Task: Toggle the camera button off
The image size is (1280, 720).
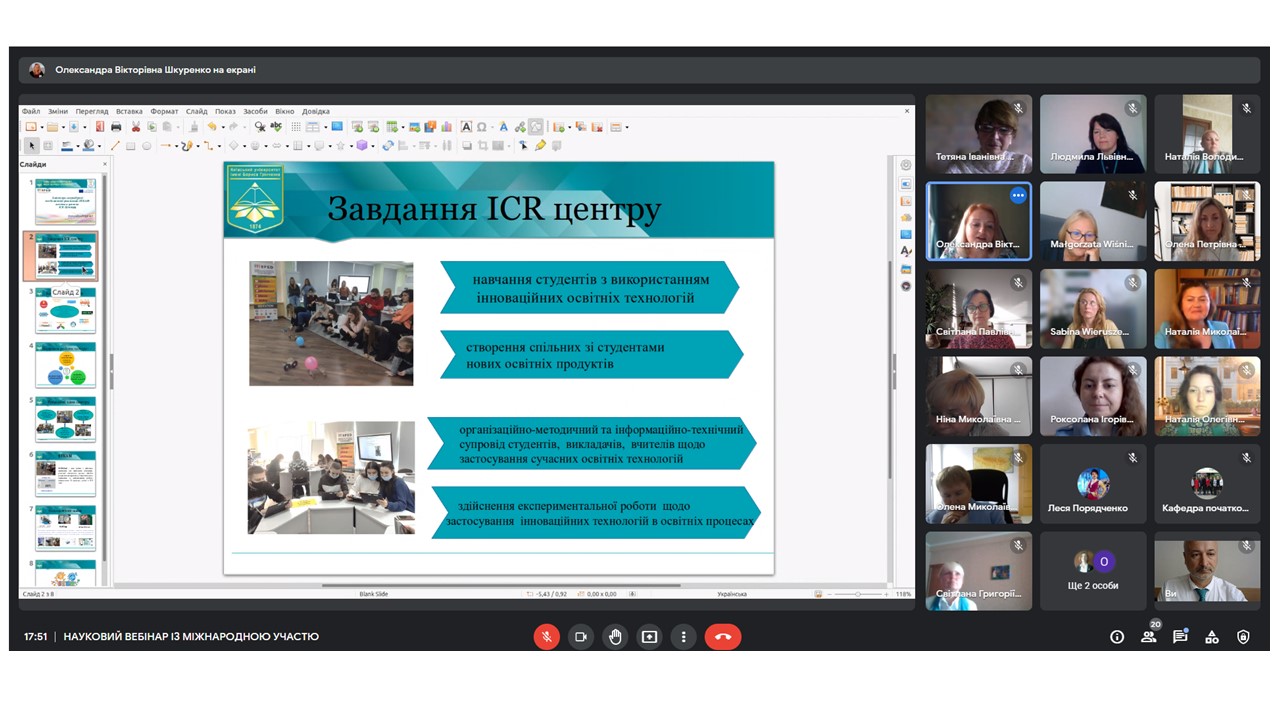Action: pos(580,637)
